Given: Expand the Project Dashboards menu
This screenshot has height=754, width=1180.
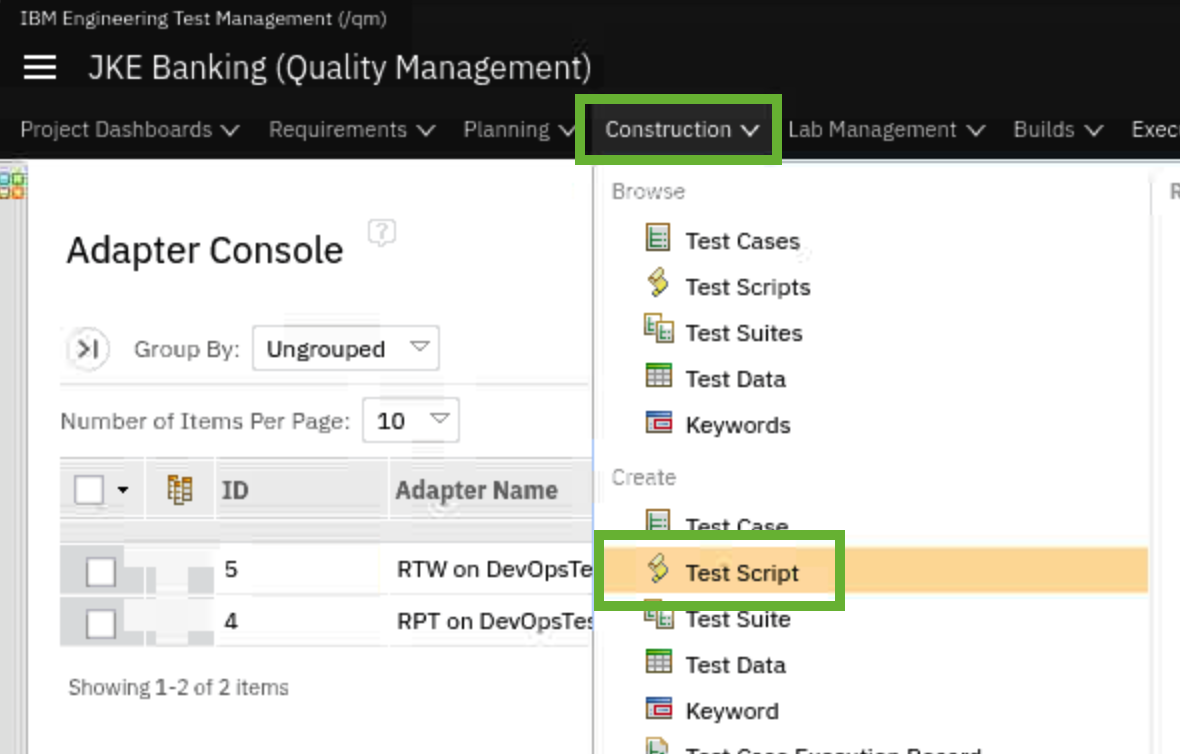Looking at the screenshot, I should 129,130.
